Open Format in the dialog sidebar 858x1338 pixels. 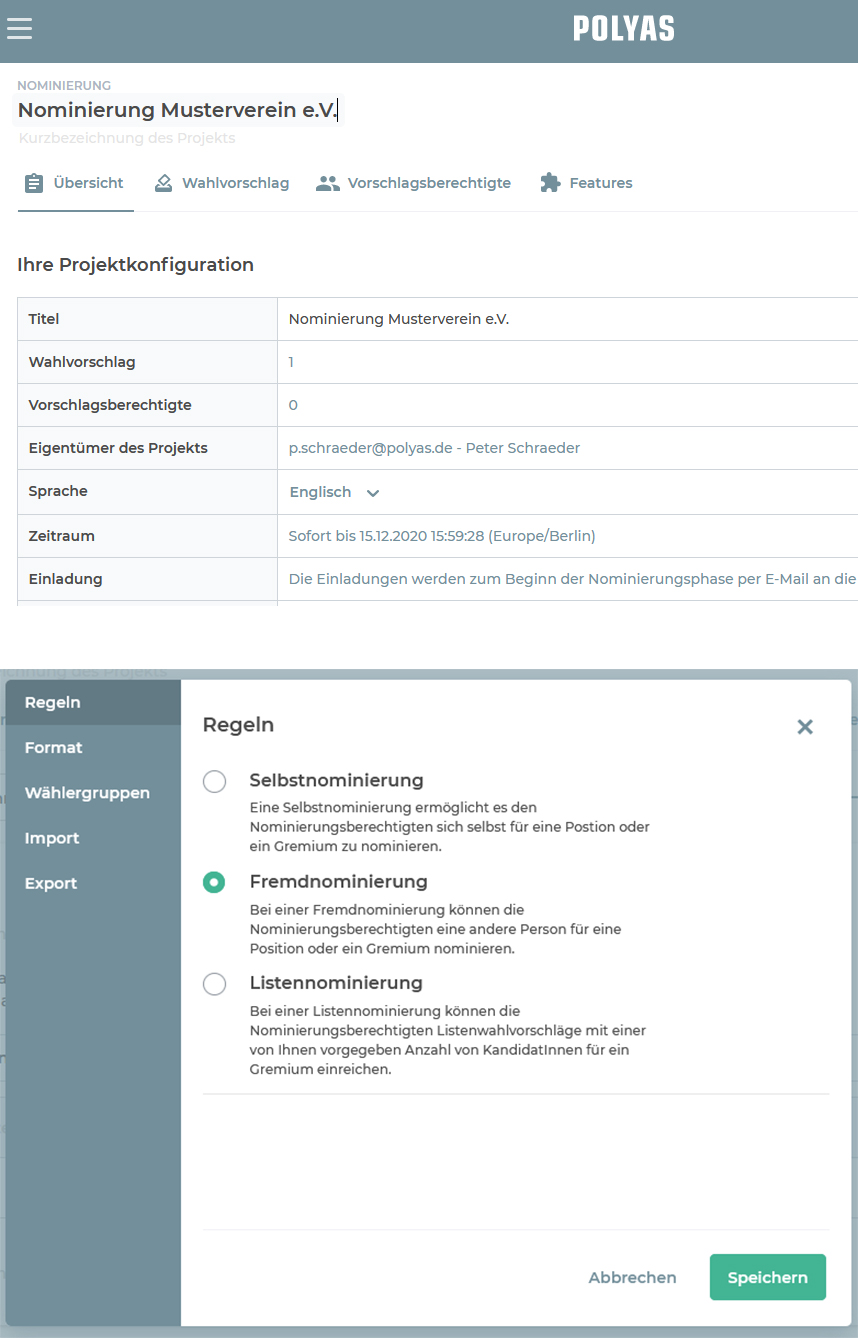click(93, 748)
